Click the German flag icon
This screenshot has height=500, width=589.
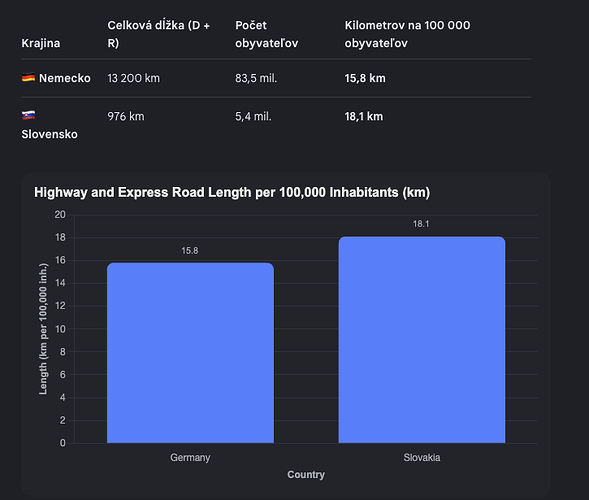click(x=28, y=78)
